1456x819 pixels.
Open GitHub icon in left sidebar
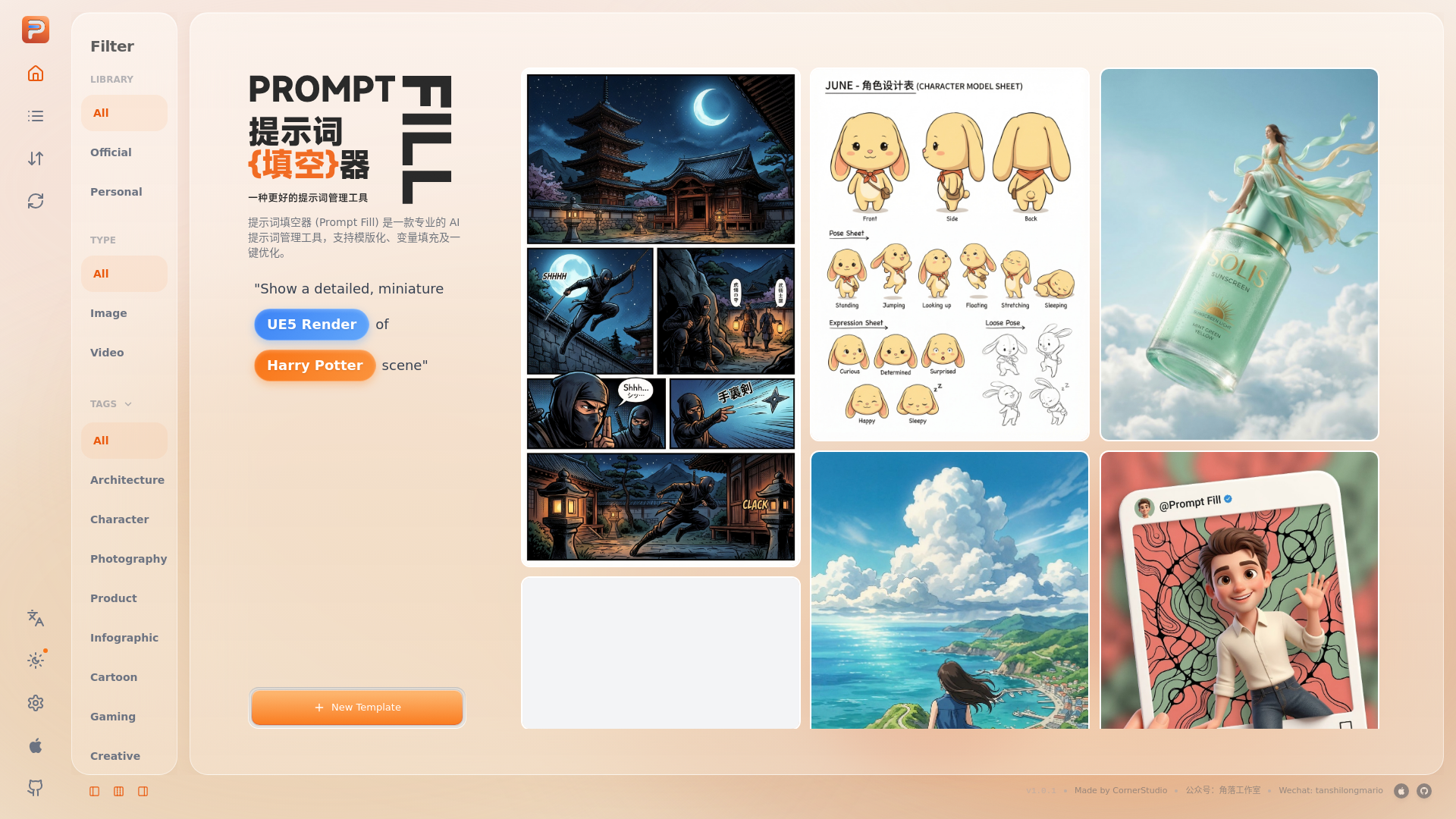36,788
